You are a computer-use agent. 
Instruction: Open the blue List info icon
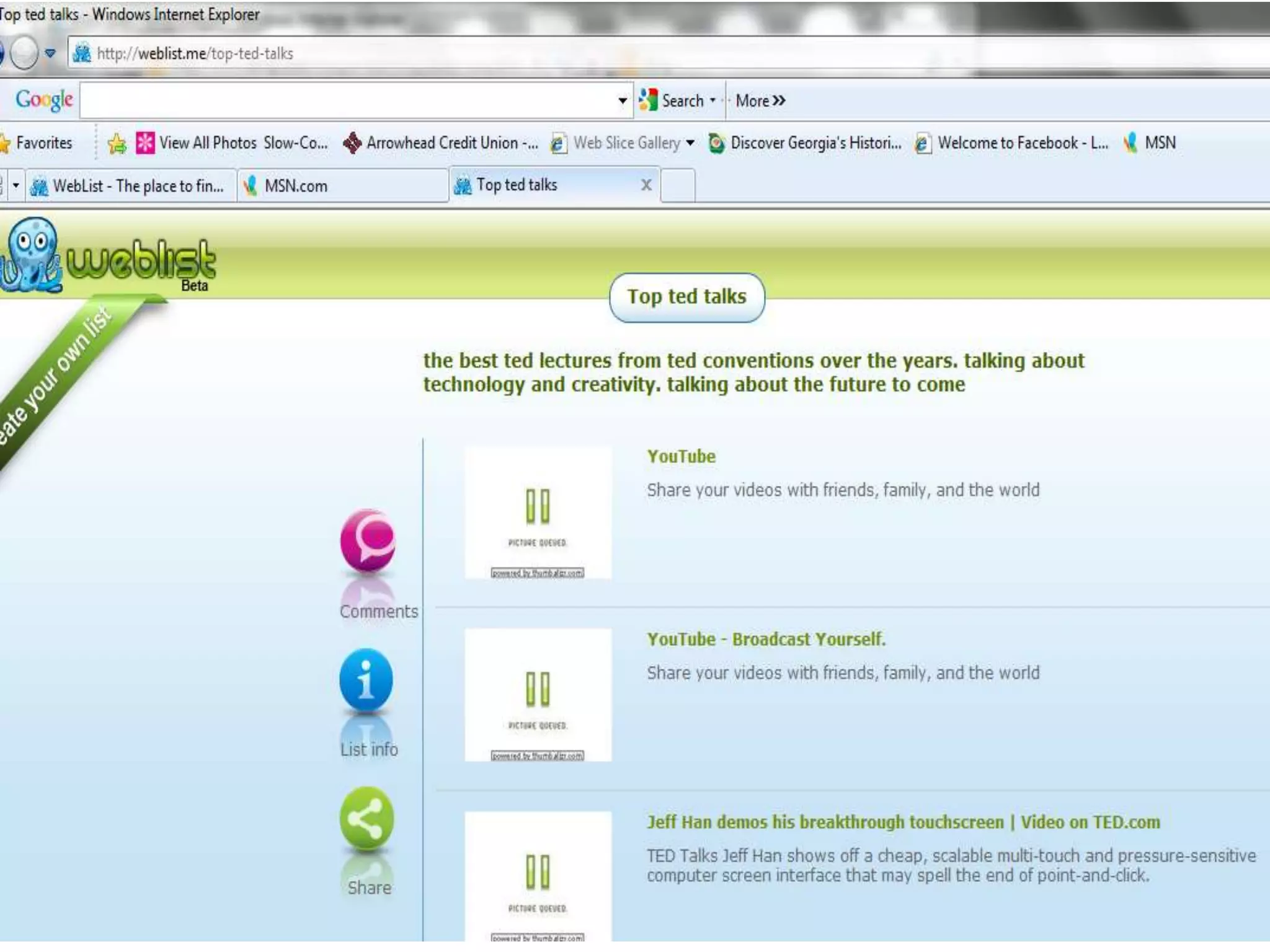click(366, 680)
